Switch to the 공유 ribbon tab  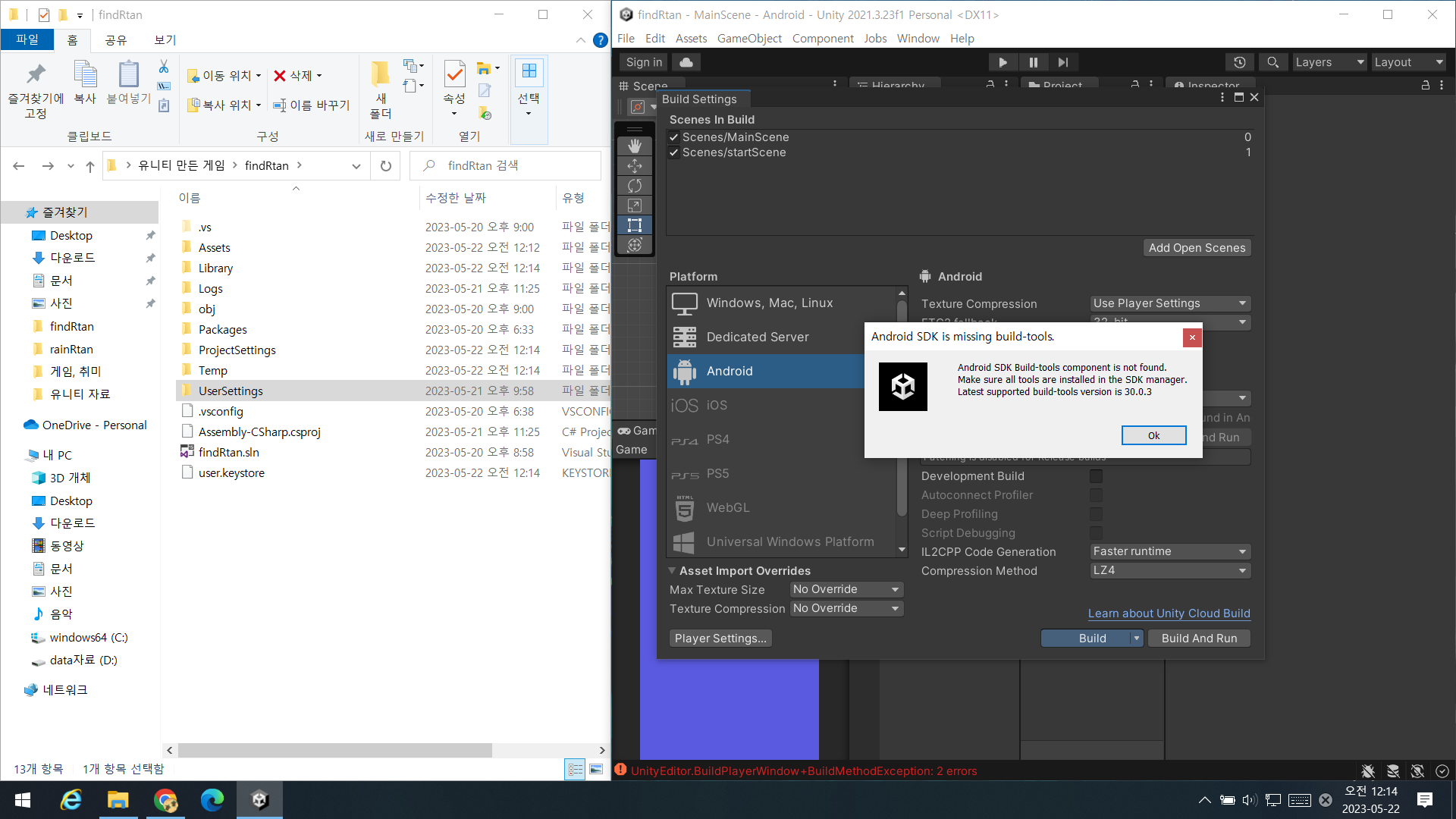115,40
